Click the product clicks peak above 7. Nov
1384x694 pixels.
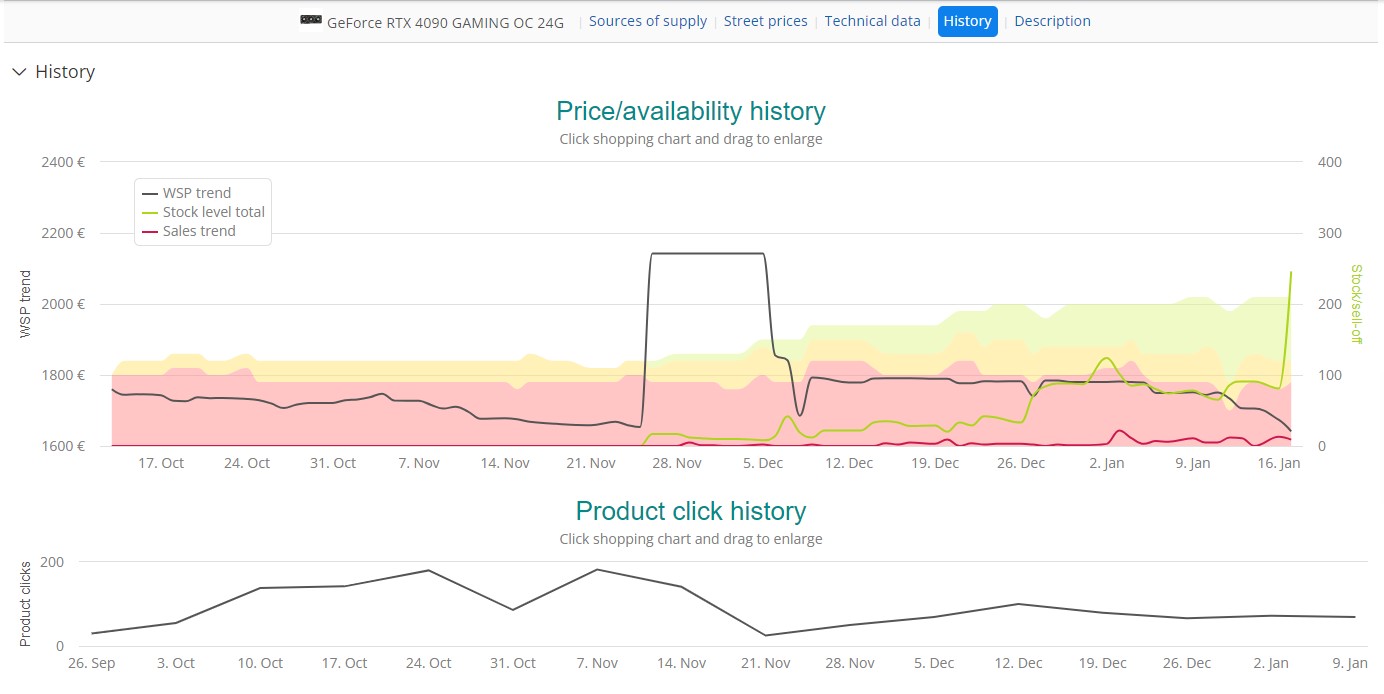click(x=597, y=570)
